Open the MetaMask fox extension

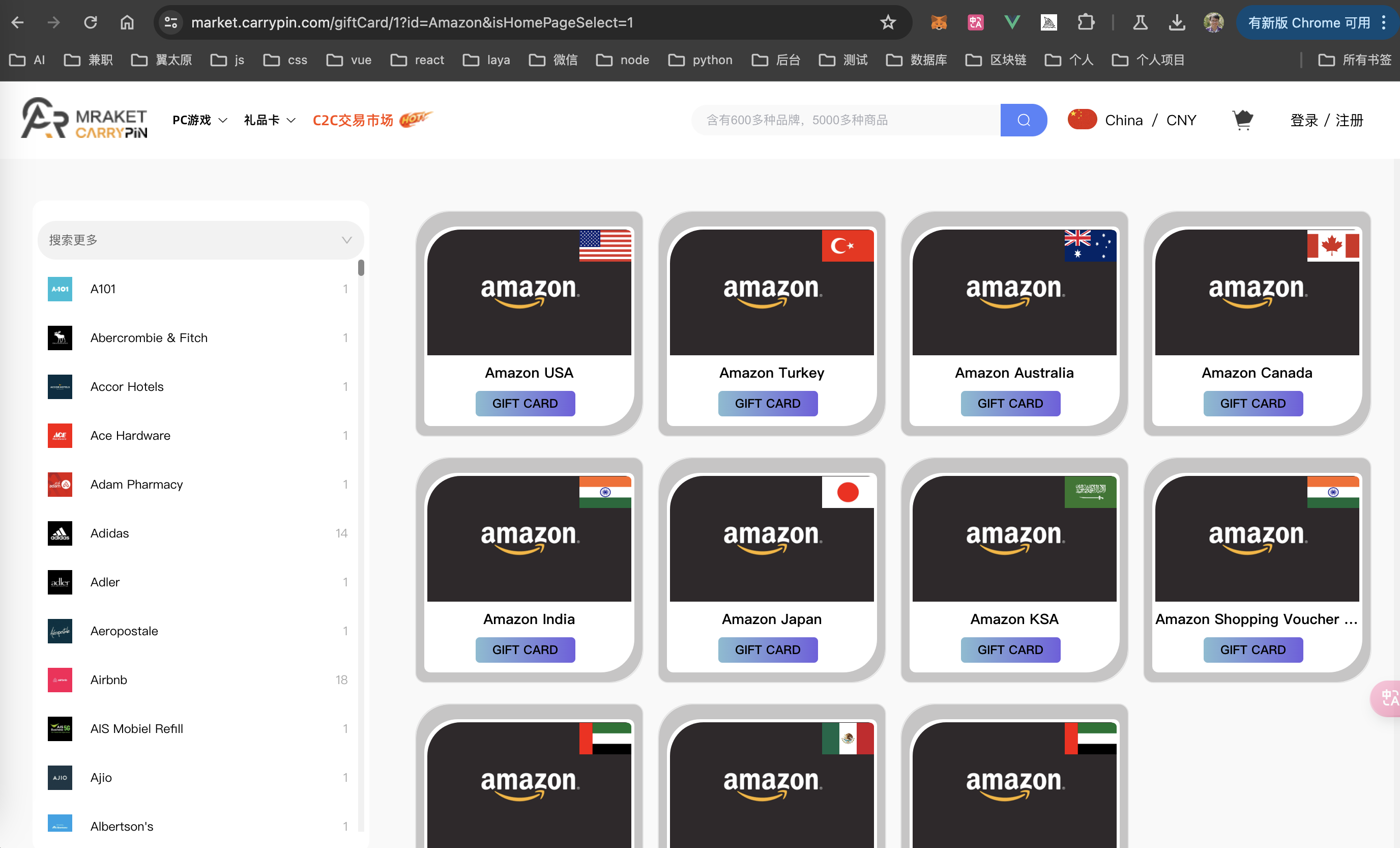point(939,23)
